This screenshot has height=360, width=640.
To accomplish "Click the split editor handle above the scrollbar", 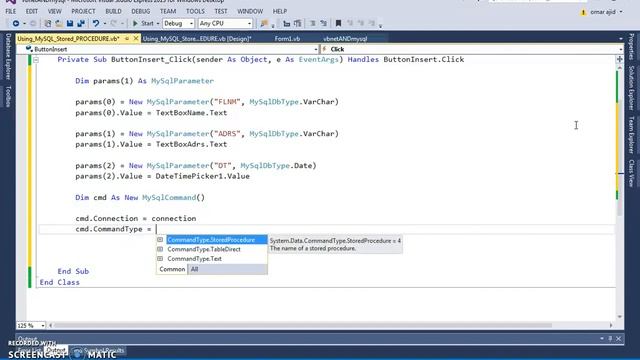I will [x=620, y=60].
